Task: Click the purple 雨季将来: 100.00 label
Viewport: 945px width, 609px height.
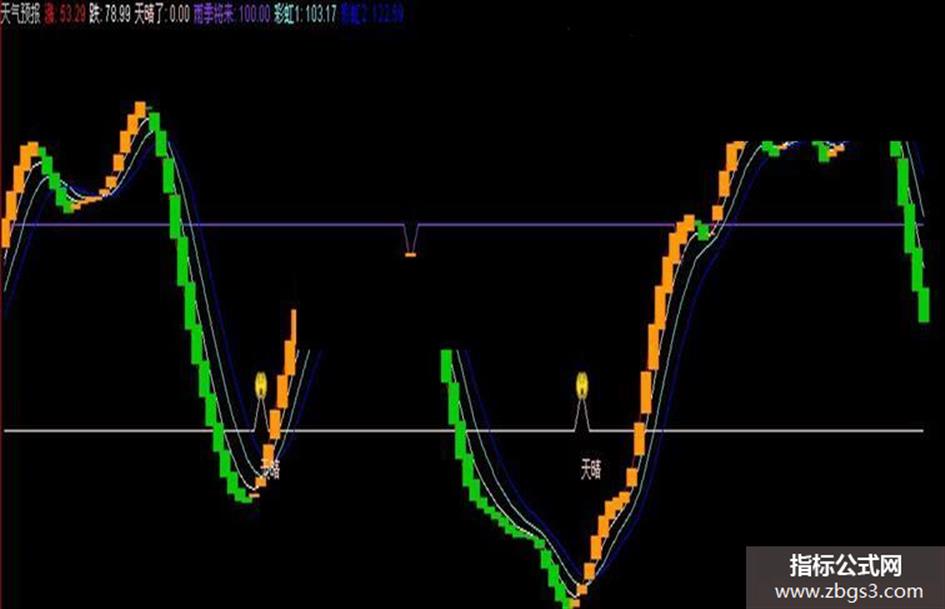Action: (x=231, y=14)
